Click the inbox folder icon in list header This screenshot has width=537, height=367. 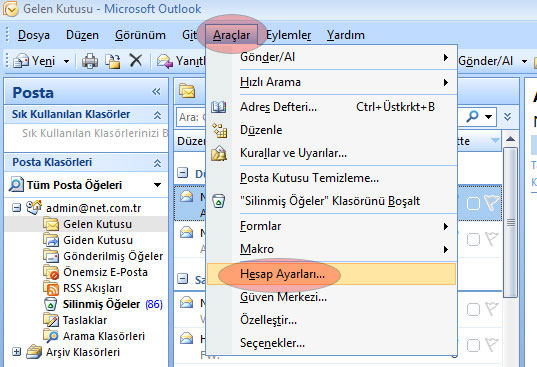click(x=187, y=91)
